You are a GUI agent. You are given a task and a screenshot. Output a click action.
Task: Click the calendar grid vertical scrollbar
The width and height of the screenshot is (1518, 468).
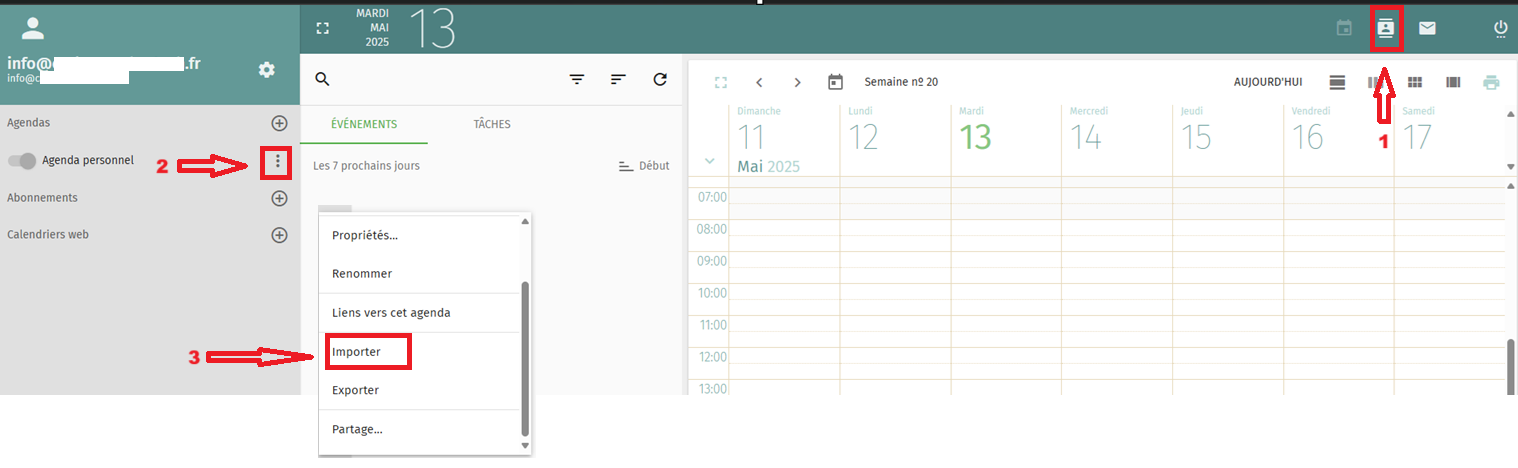tap(1511, 367)
